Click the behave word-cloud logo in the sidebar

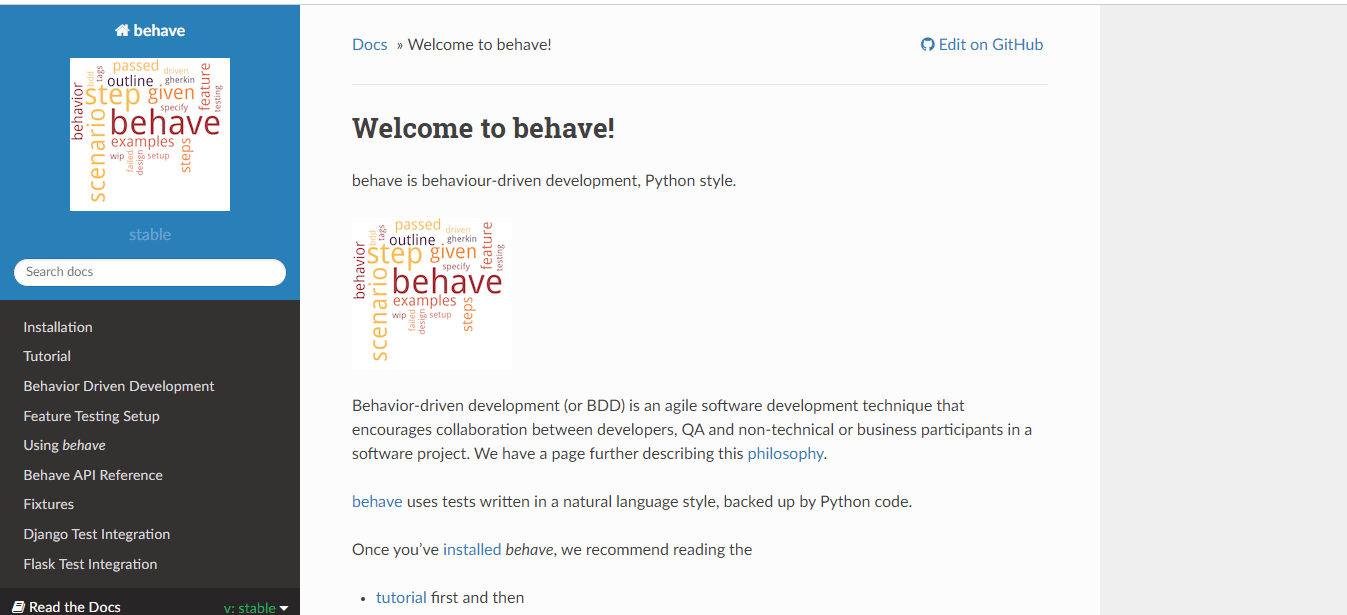[149, 134]
